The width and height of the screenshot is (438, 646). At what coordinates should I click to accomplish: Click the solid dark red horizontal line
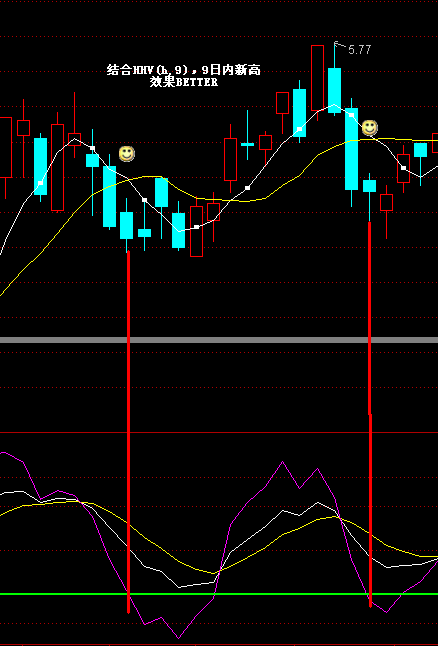(x=219, y=433)
